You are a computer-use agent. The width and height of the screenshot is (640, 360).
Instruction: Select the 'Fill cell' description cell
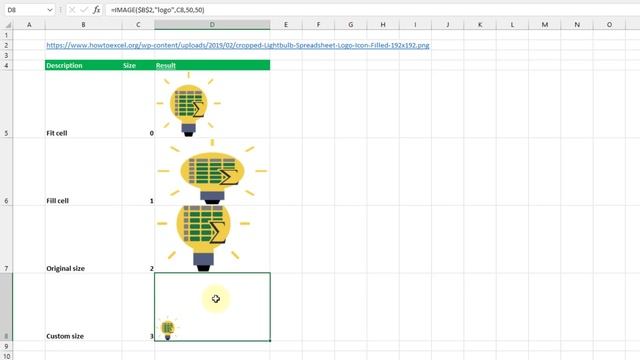[83, 172]
